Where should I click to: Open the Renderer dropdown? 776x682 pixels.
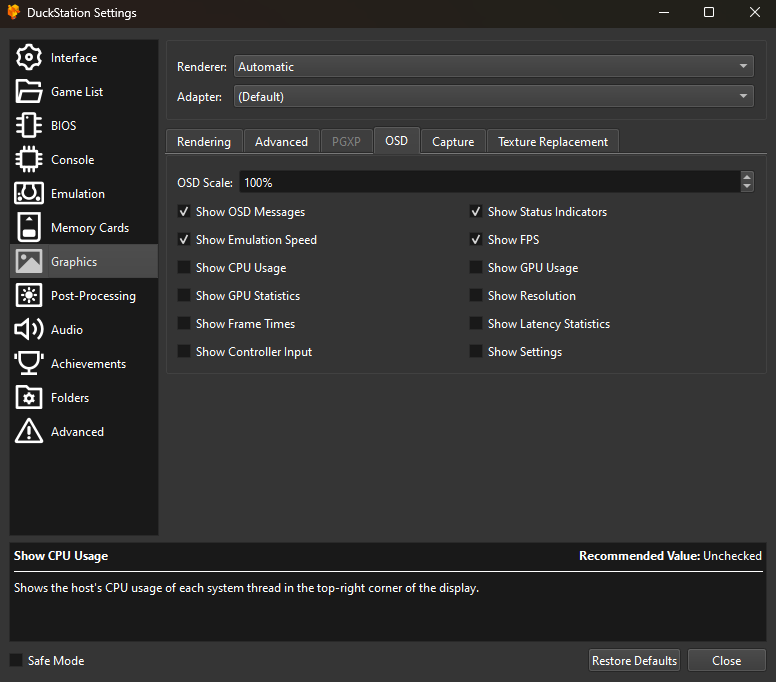493,66
